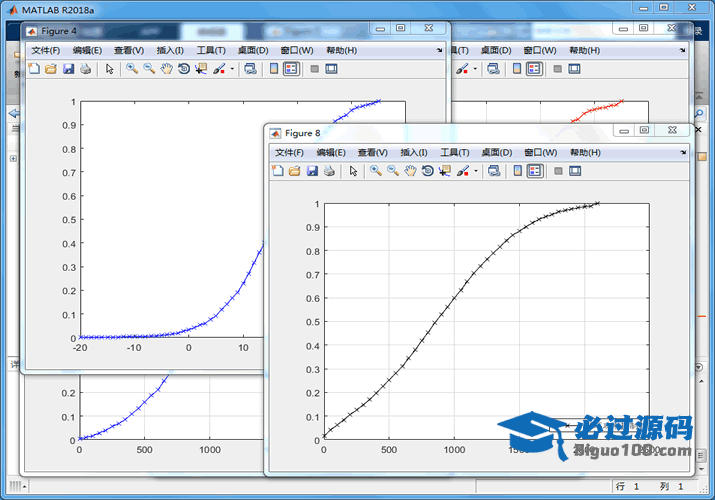This screenshot has height=500, width=715.
Task: Toggle Insert Legend icon in Figure 8
Action: [535, 171]
